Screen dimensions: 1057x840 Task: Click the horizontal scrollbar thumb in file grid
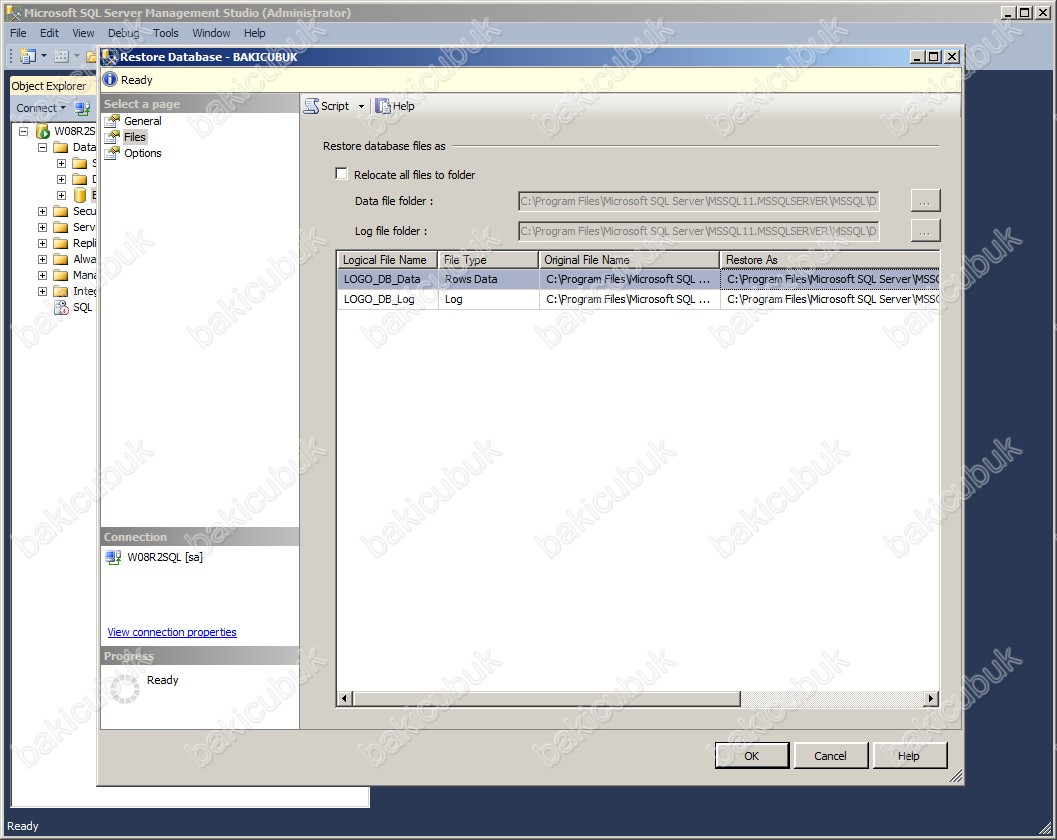[547, 698]
